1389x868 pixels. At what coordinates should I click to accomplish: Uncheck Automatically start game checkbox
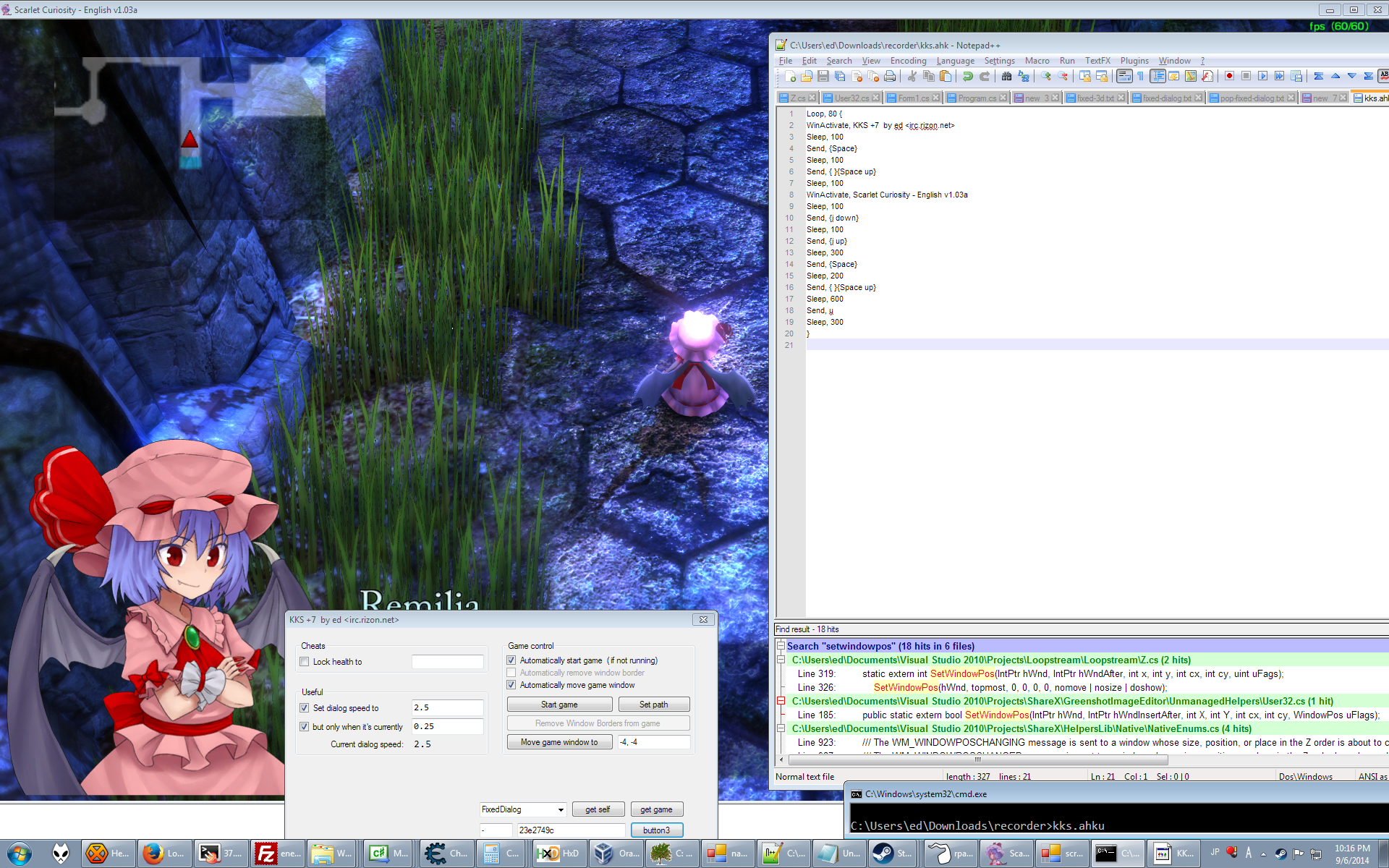(x=511, y=660)
